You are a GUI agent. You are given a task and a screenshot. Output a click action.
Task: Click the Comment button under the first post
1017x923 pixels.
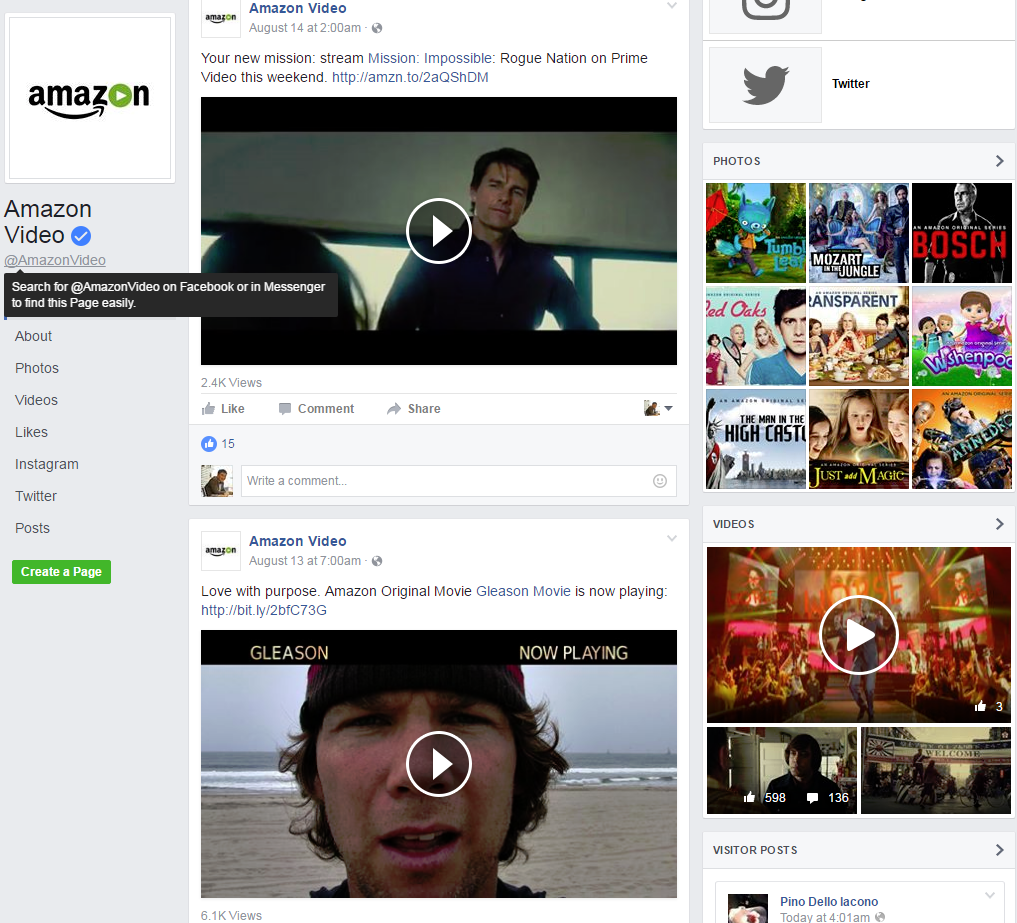point(317,409)
